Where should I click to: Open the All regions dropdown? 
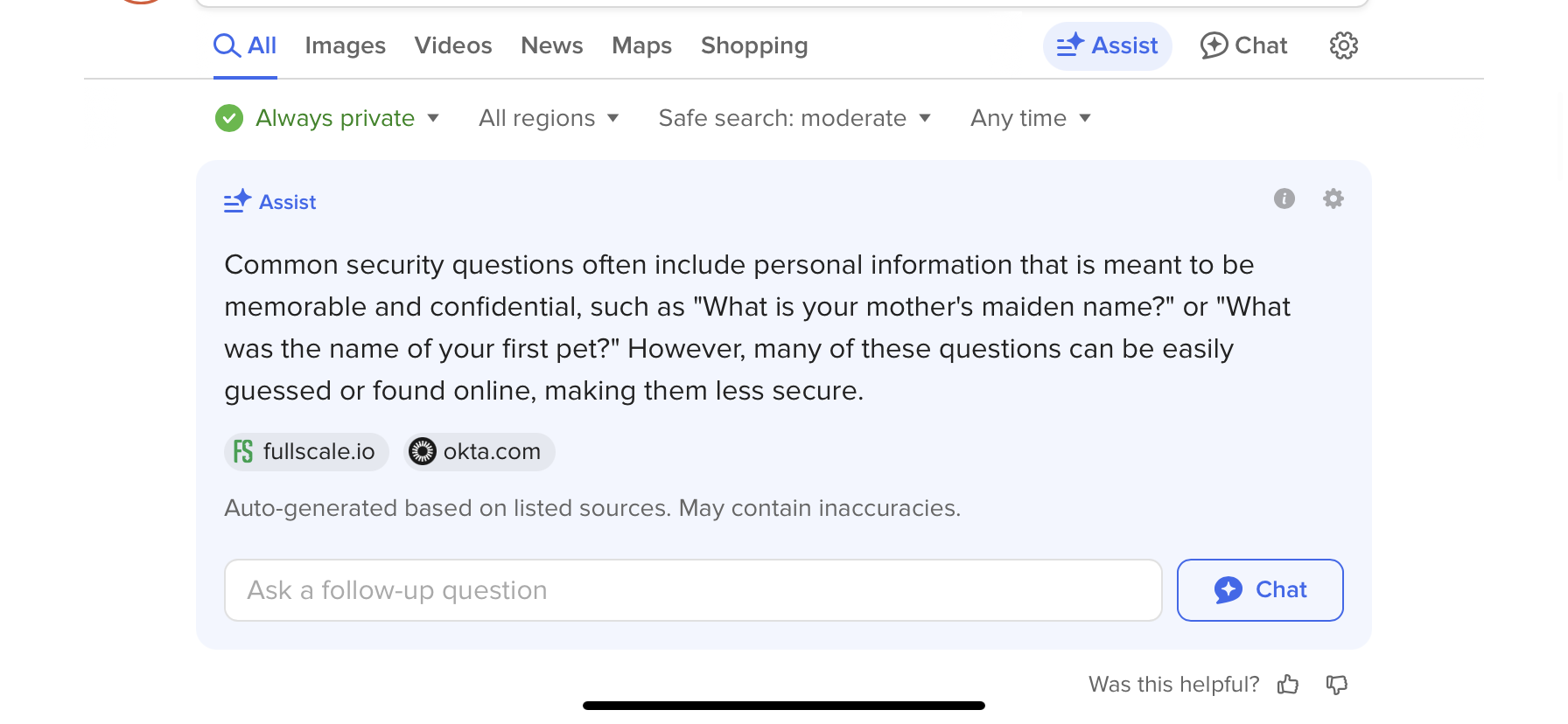549,118
